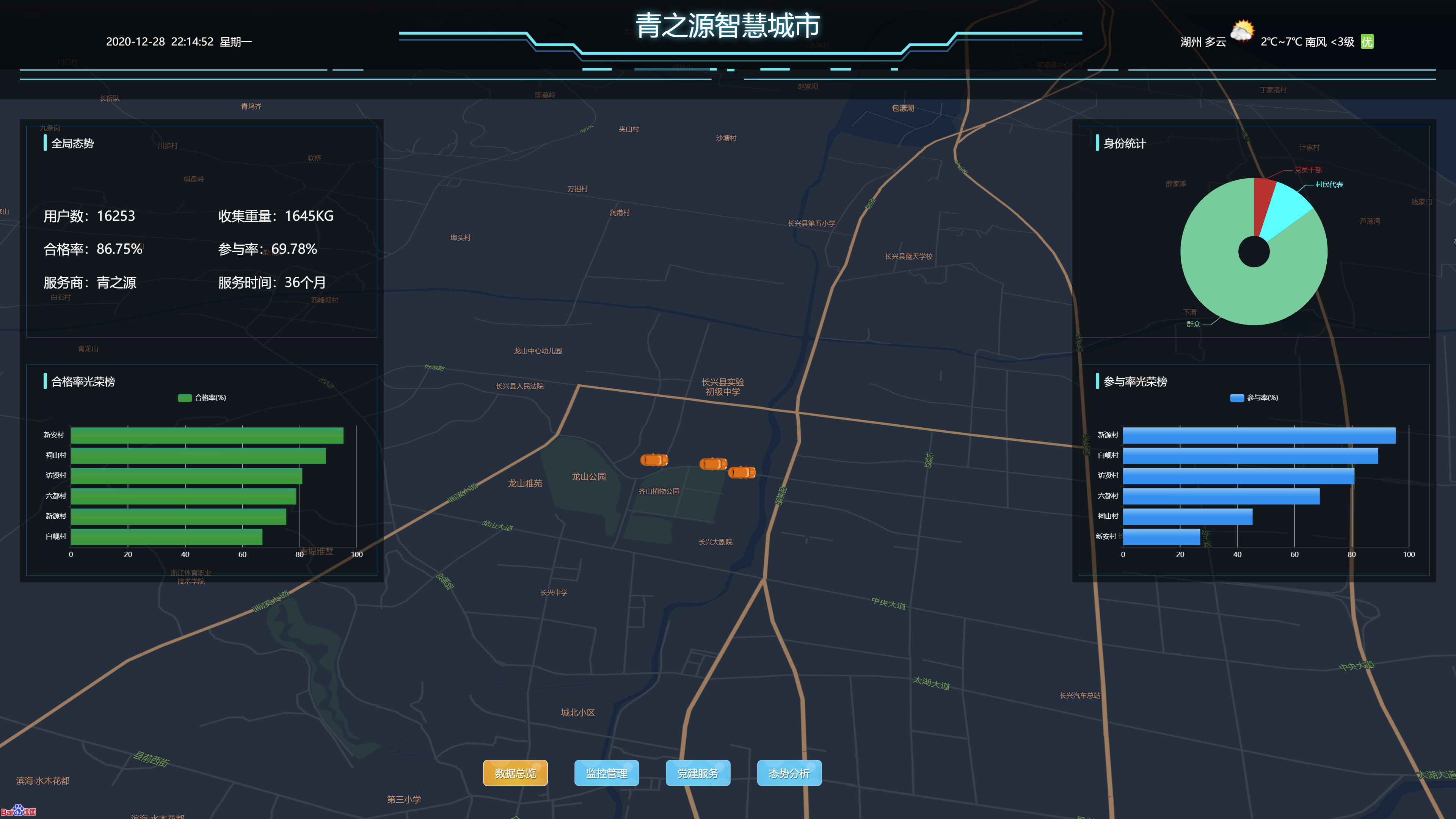Click the 长兴县人民法院 map label
This screenshot has height=819, width=1456.
point(519,386)
